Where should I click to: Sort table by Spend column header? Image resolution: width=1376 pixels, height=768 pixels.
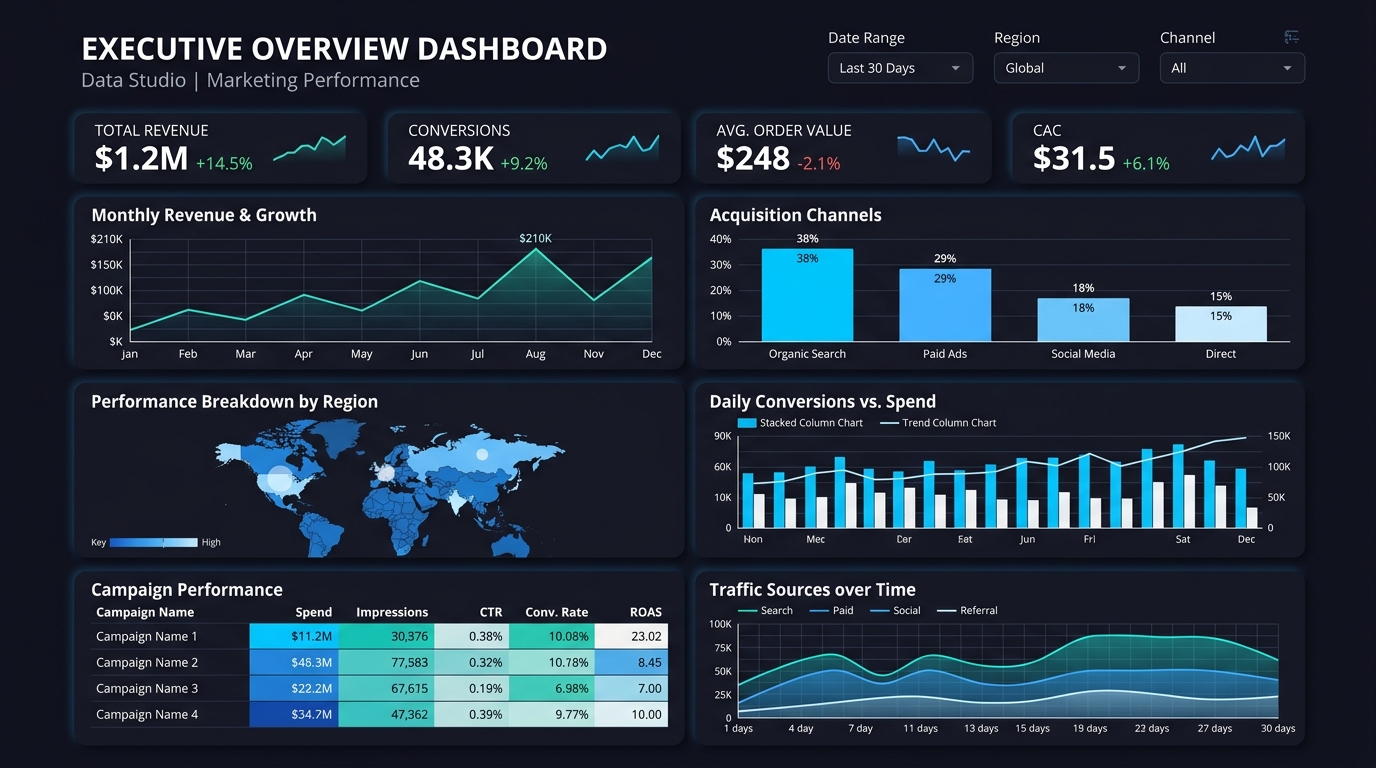[x=314, y=612]
